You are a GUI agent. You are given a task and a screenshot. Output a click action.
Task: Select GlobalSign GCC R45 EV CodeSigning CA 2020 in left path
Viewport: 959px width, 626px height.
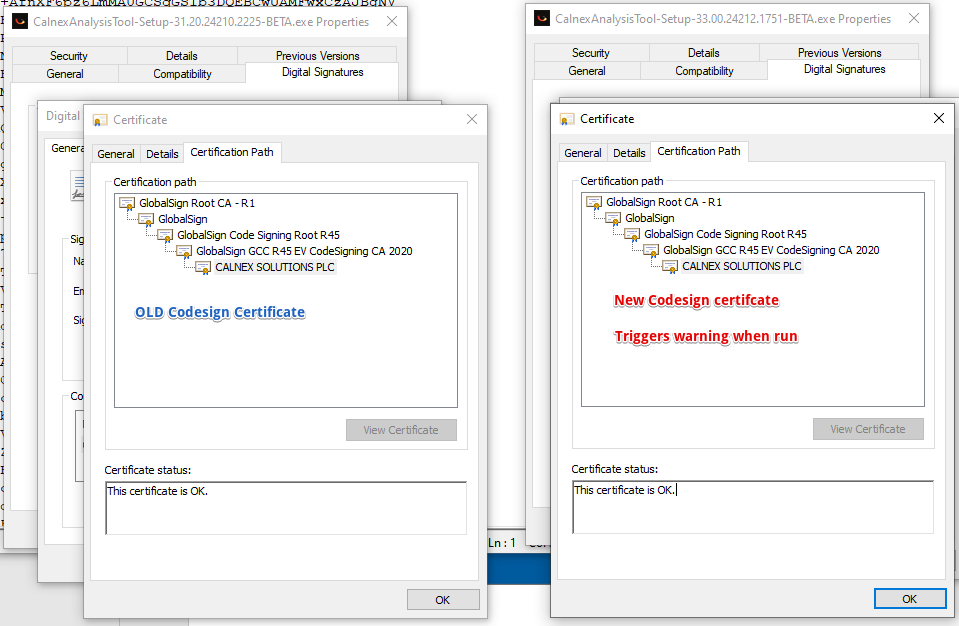(304, 251)
